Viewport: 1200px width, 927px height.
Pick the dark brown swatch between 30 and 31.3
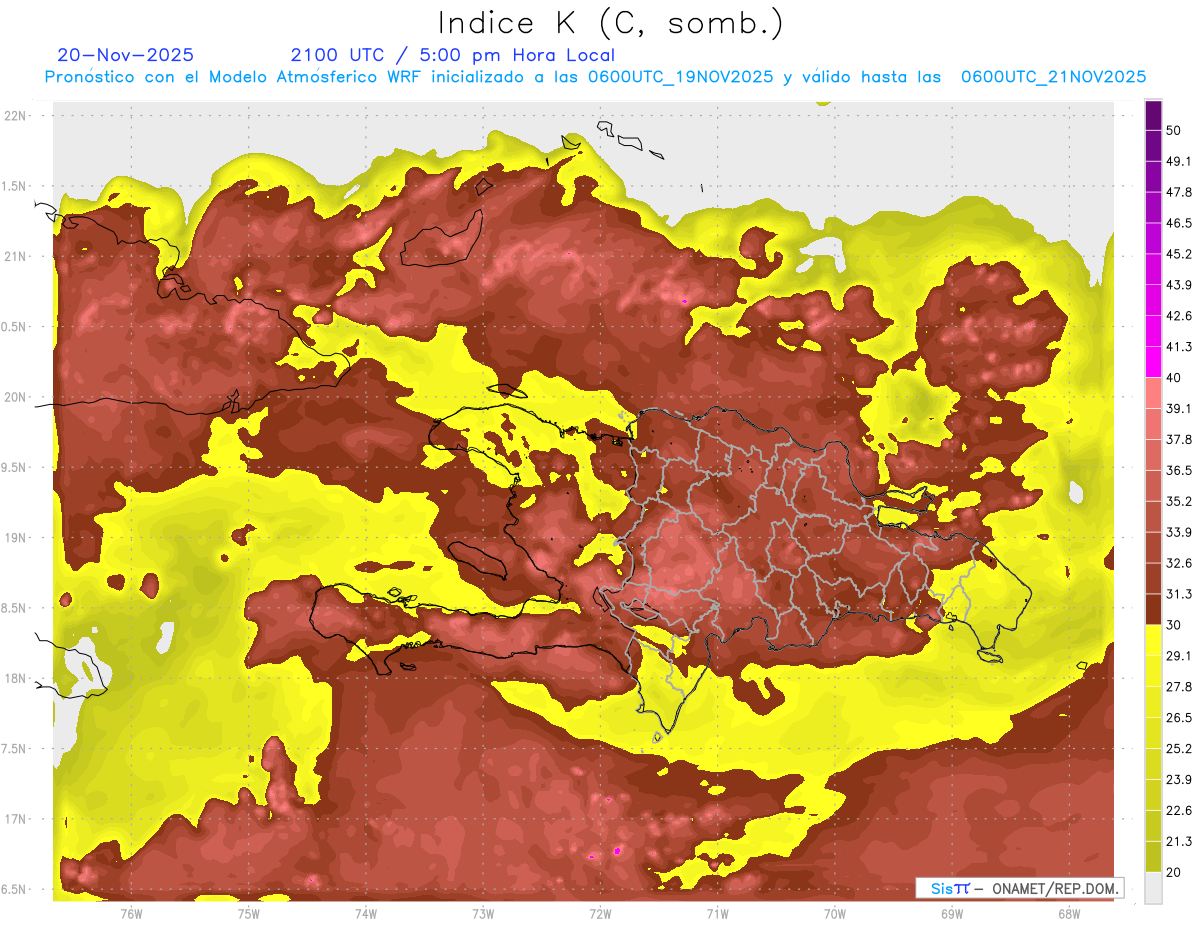(1153, 609)
